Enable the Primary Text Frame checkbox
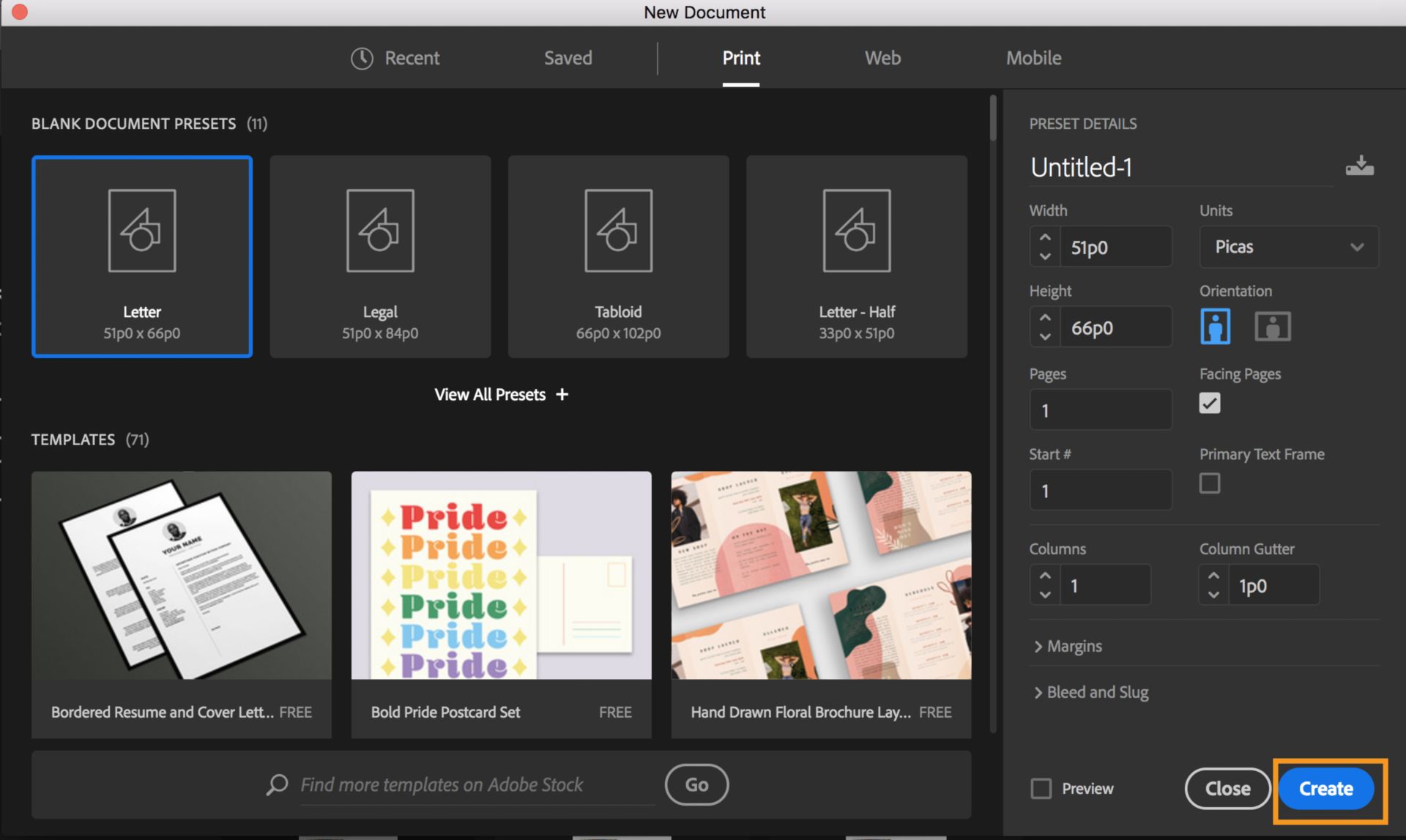Image resolution: width=1406 pixels, height=840 pixels. click(1209, 484)
